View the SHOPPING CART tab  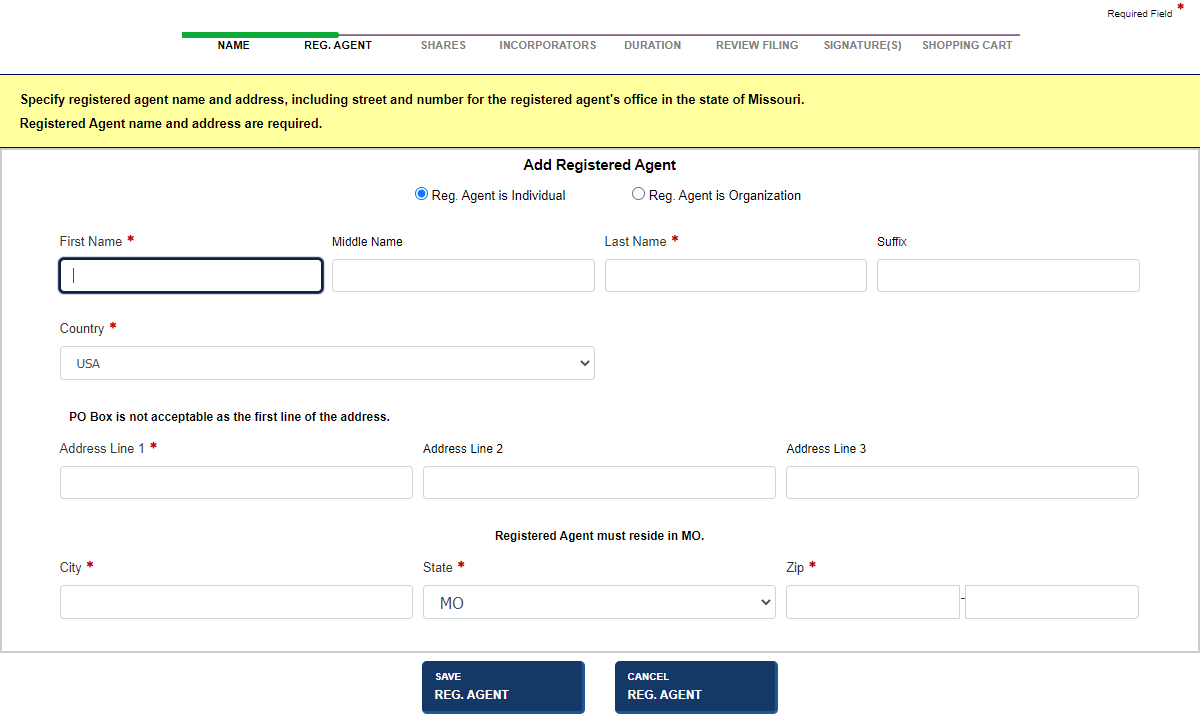click(x=967, y=45)
